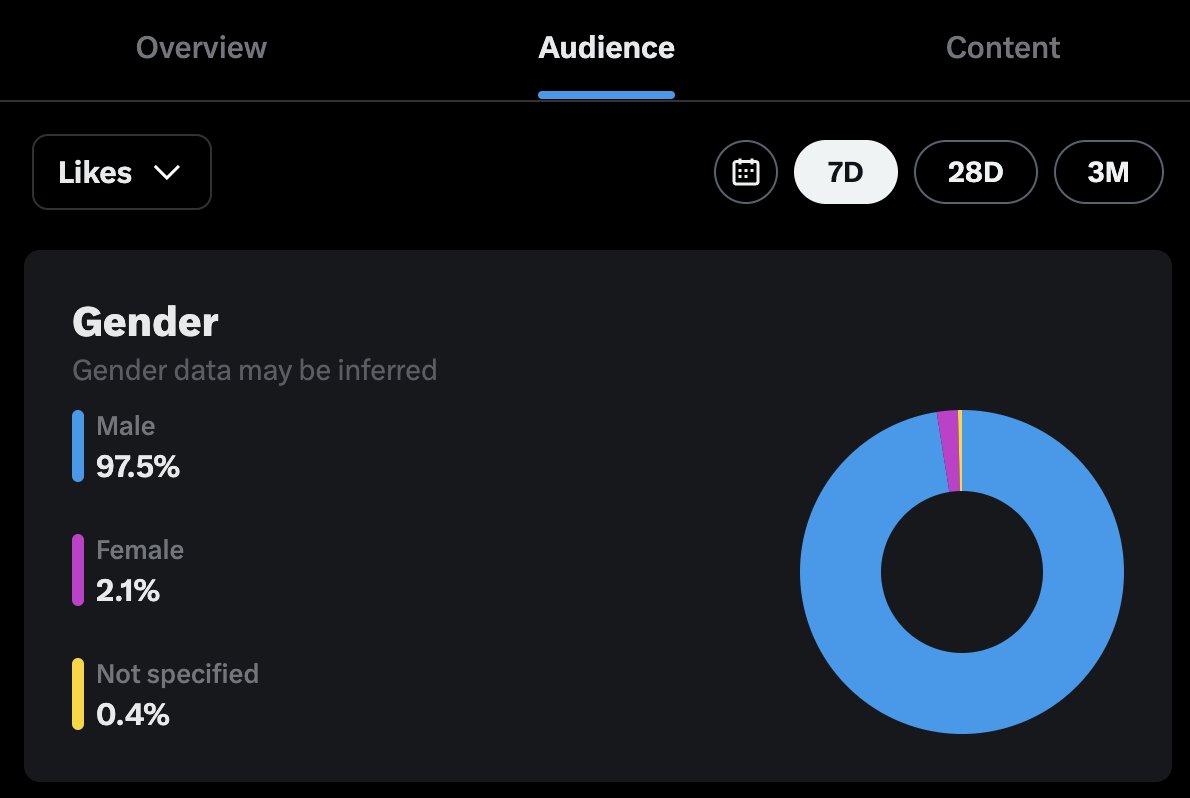Click 'Gender data may be inferred' note

coord(254,371)
